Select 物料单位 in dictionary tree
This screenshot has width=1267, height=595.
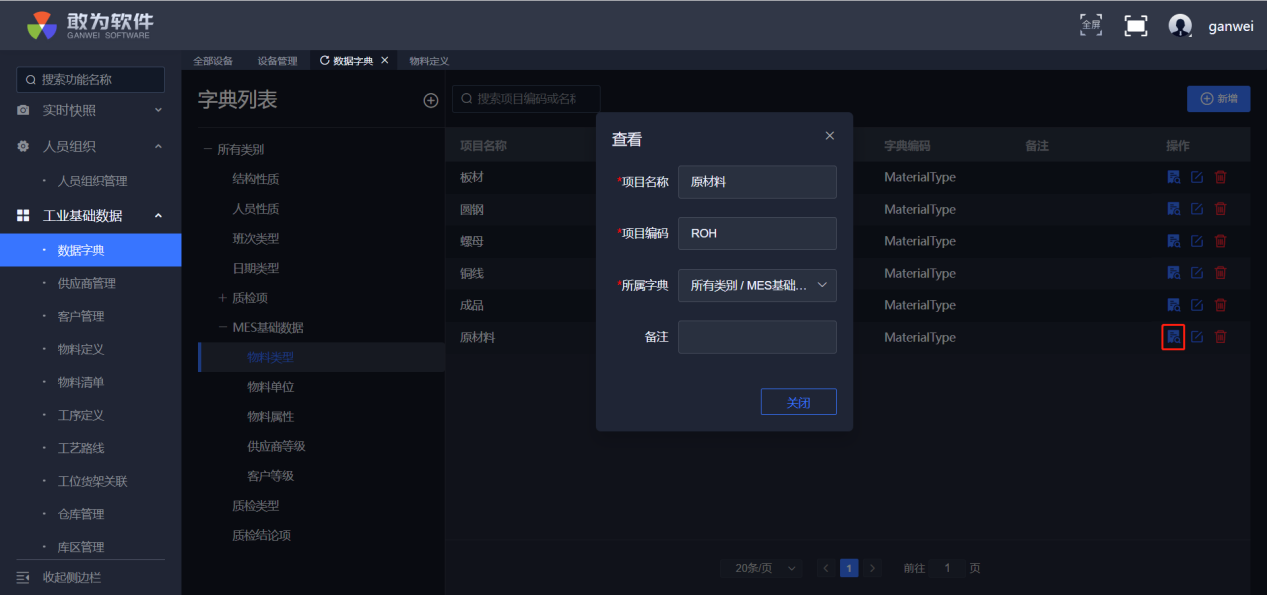click(x=270, y=387)
